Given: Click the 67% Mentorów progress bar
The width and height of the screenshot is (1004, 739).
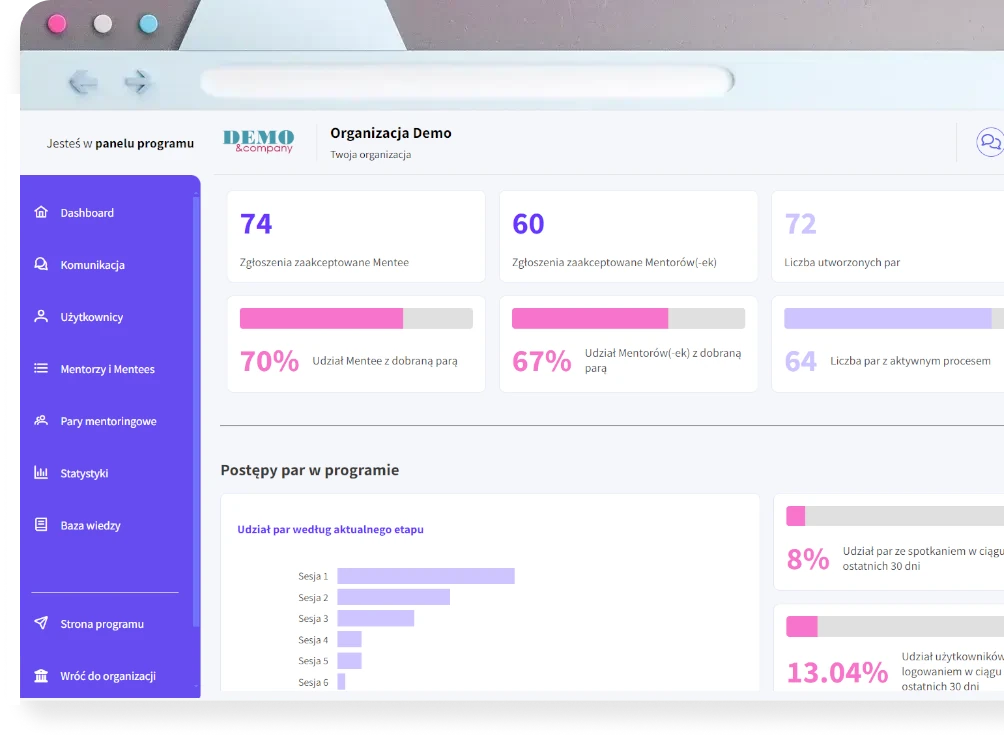Looking at the screenshot, I should [x=628, y=318].
